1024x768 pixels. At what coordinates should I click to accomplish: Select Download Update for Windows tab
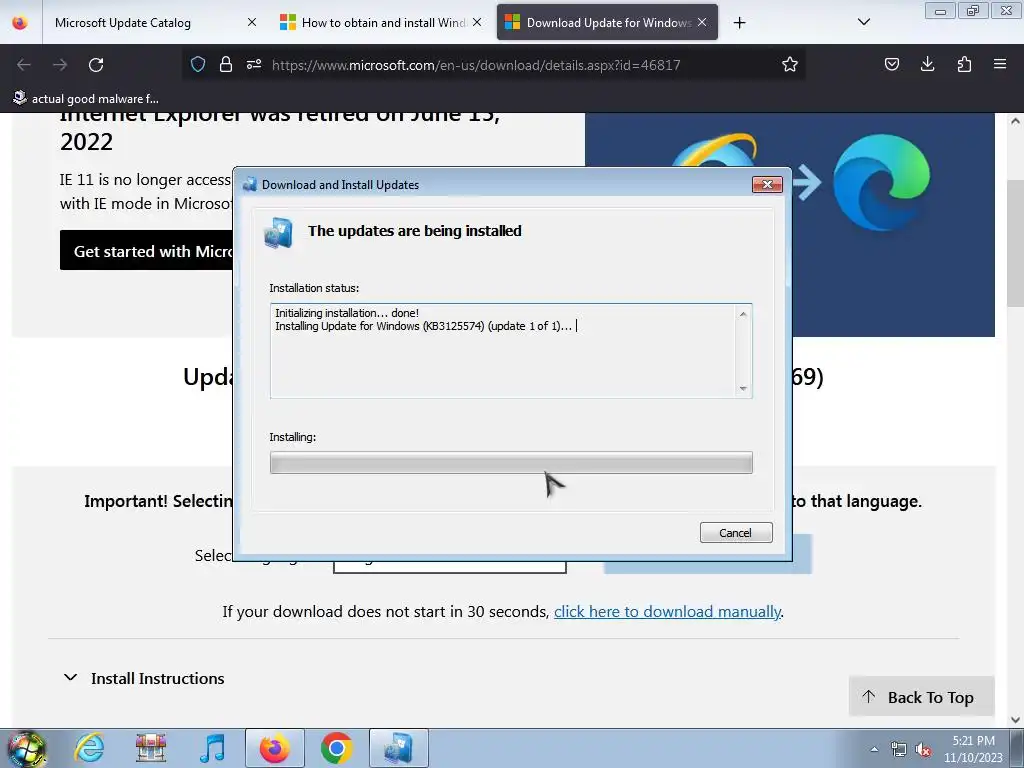pyautogui.click(x=608, y=23)
